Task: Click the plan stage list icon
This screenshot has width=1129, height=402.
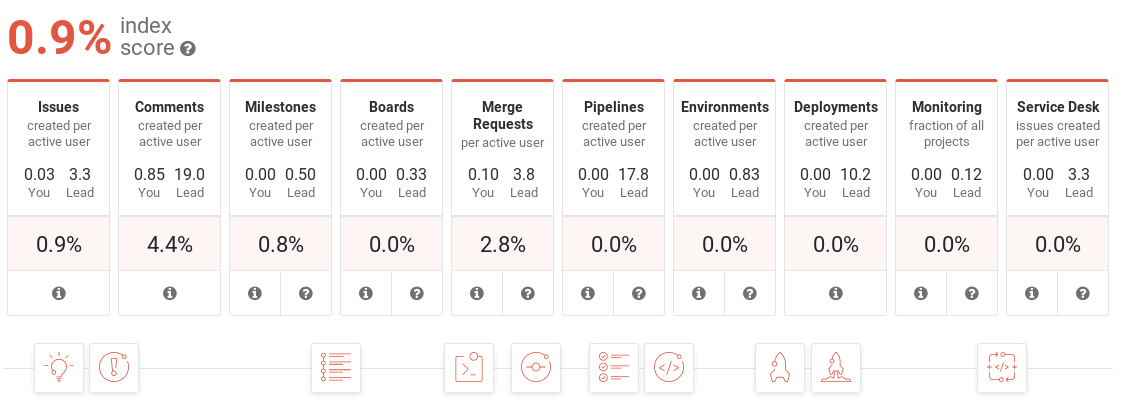Action: [335, 367]
